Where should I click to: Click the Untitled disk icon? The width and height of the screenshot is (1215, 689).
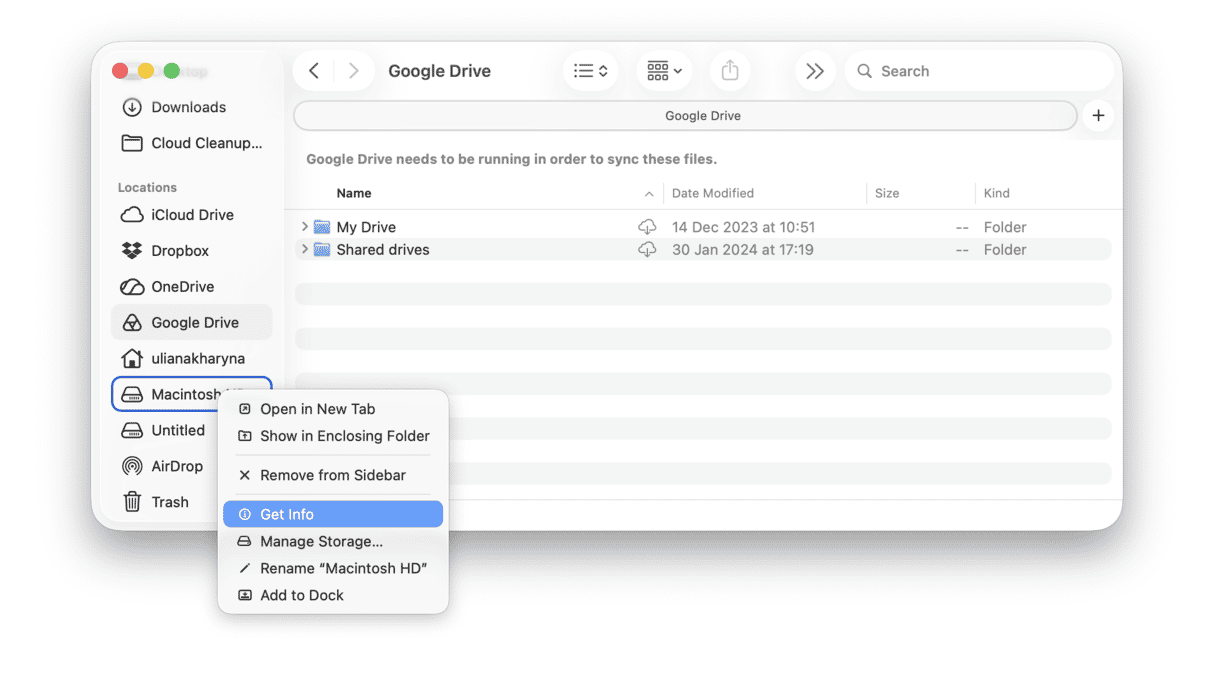[x=132, y=431]
